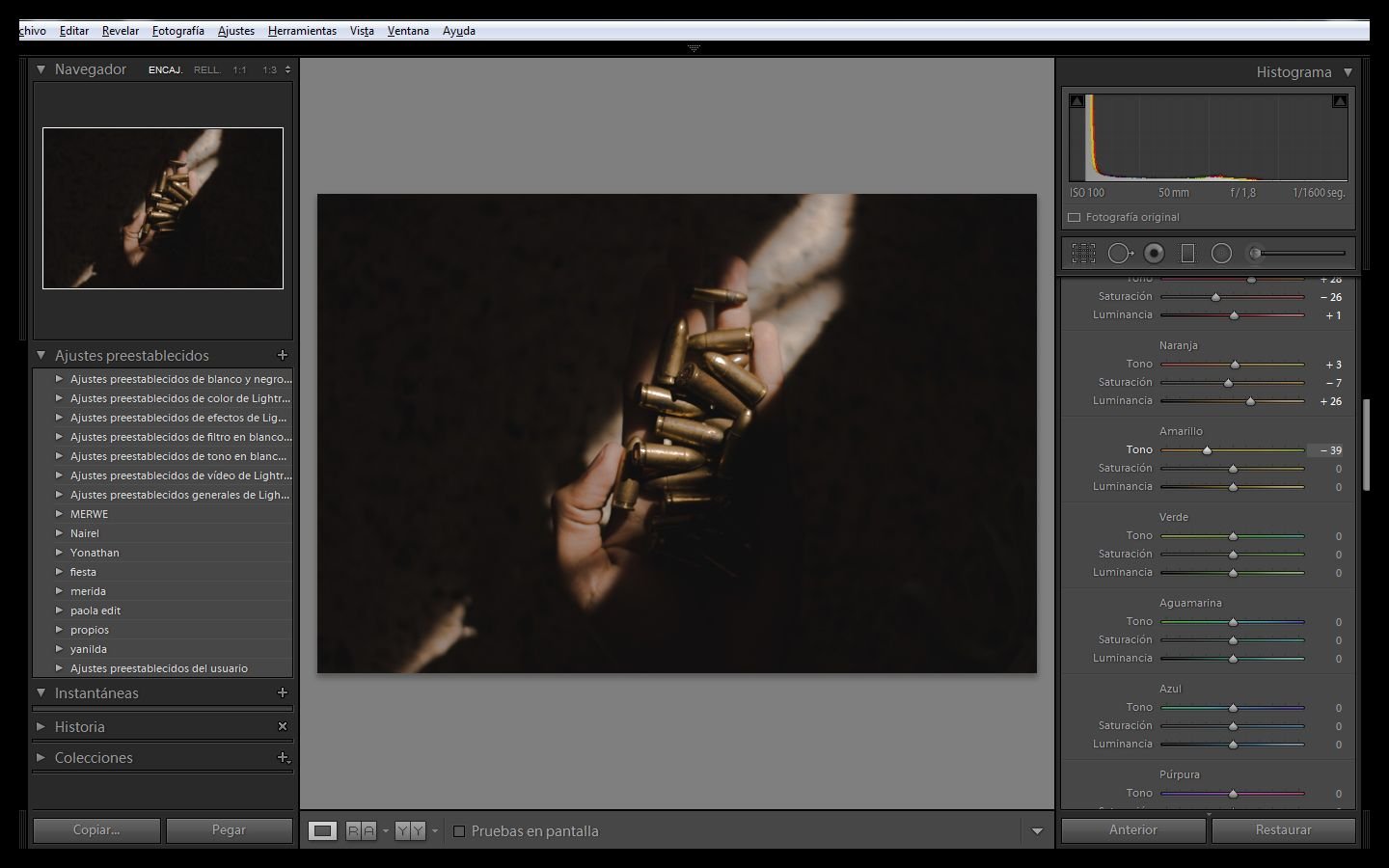Select the Graduated Filter tool
1389x868 pixels.
click(x=1187, y=253)
